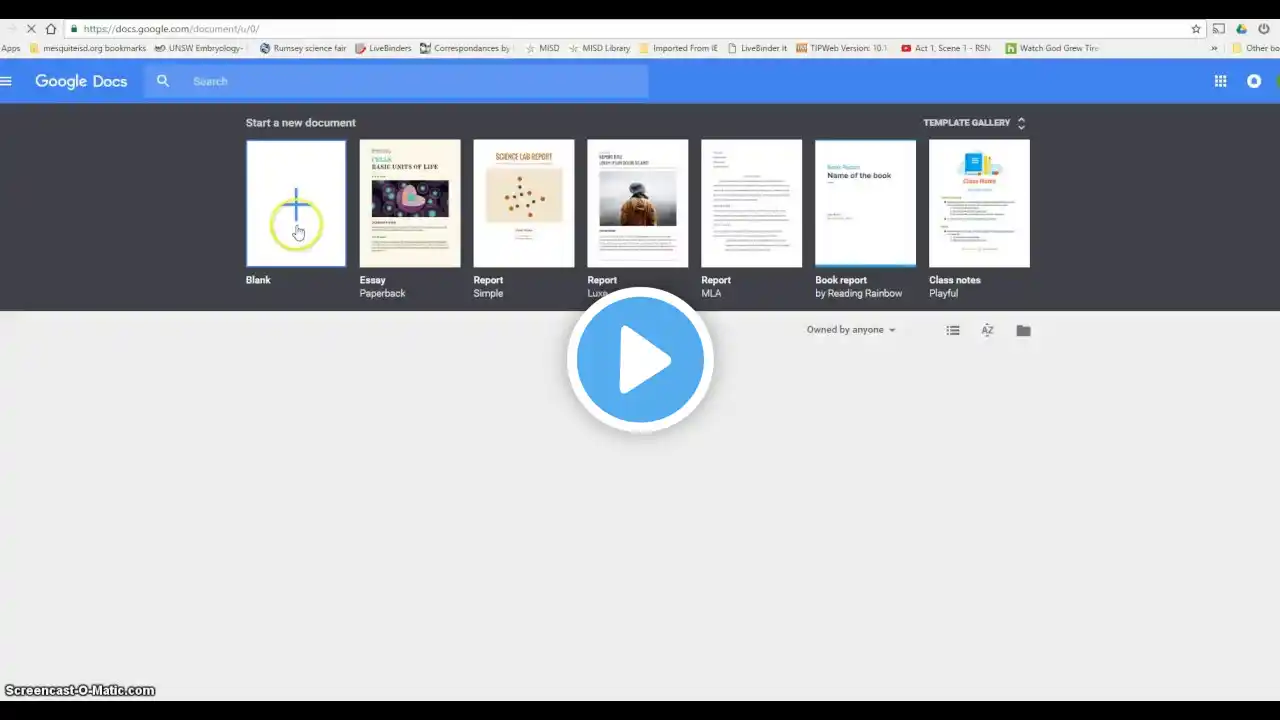Viewport: 1280px width, 720px height.
Task: Click the search magnifier icon
Action: [x=163, y=81]
